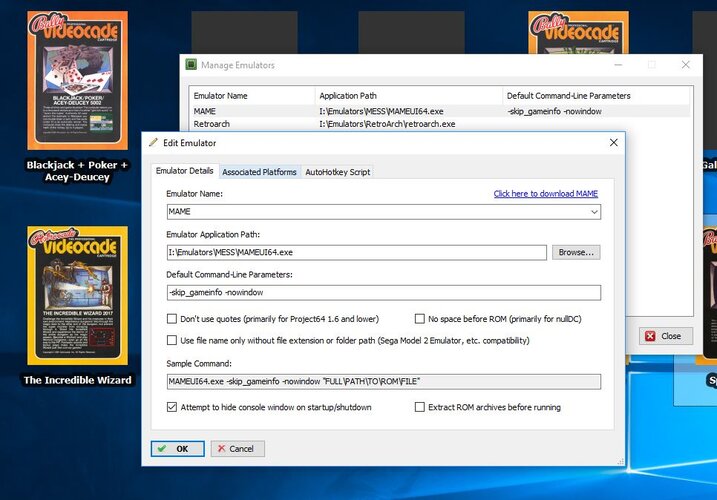Click I:\Emulators\MESS\MAMEUI64.exe cell in list
The height and width of the screenshot is (500, 717).
pos(381,111)
